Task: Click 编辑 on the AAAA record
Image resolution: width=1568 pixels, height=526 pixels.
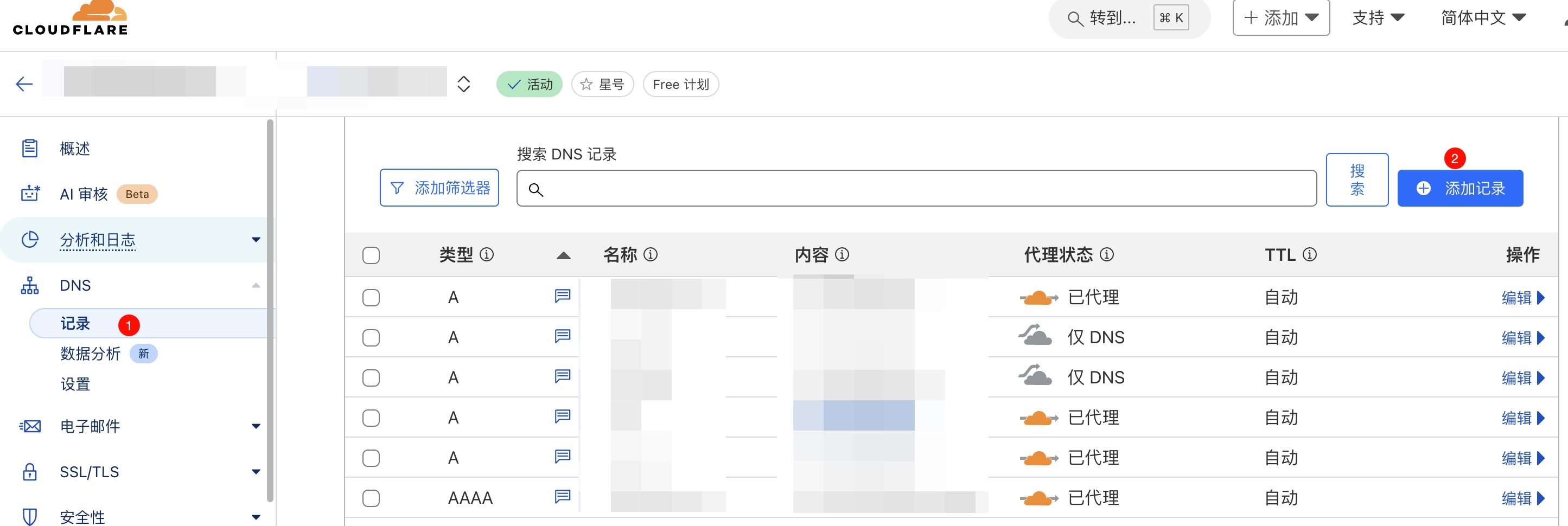Action: [1522, 498]
